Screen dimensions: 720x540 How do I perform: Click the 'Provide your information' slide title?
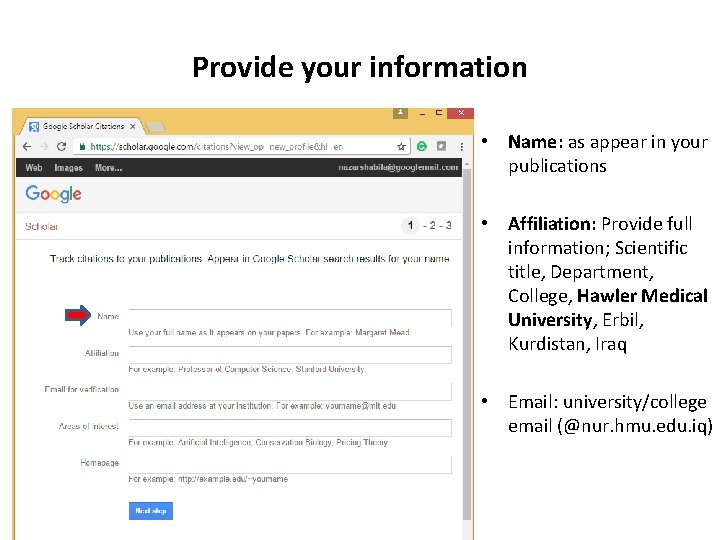click(x=360, y=68)
